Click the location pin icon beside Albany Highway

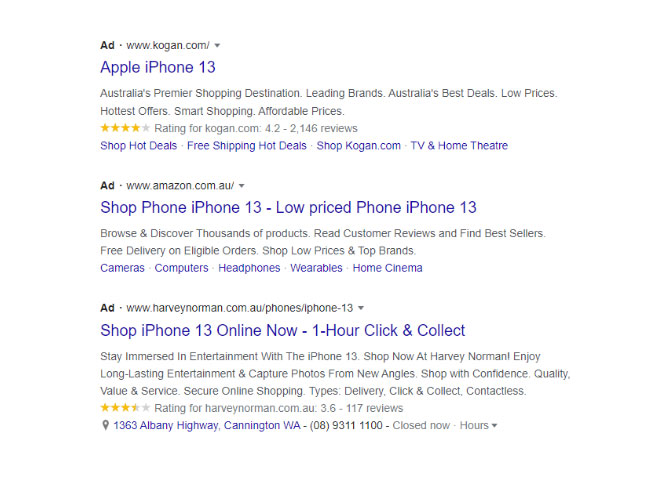(106, 425)
